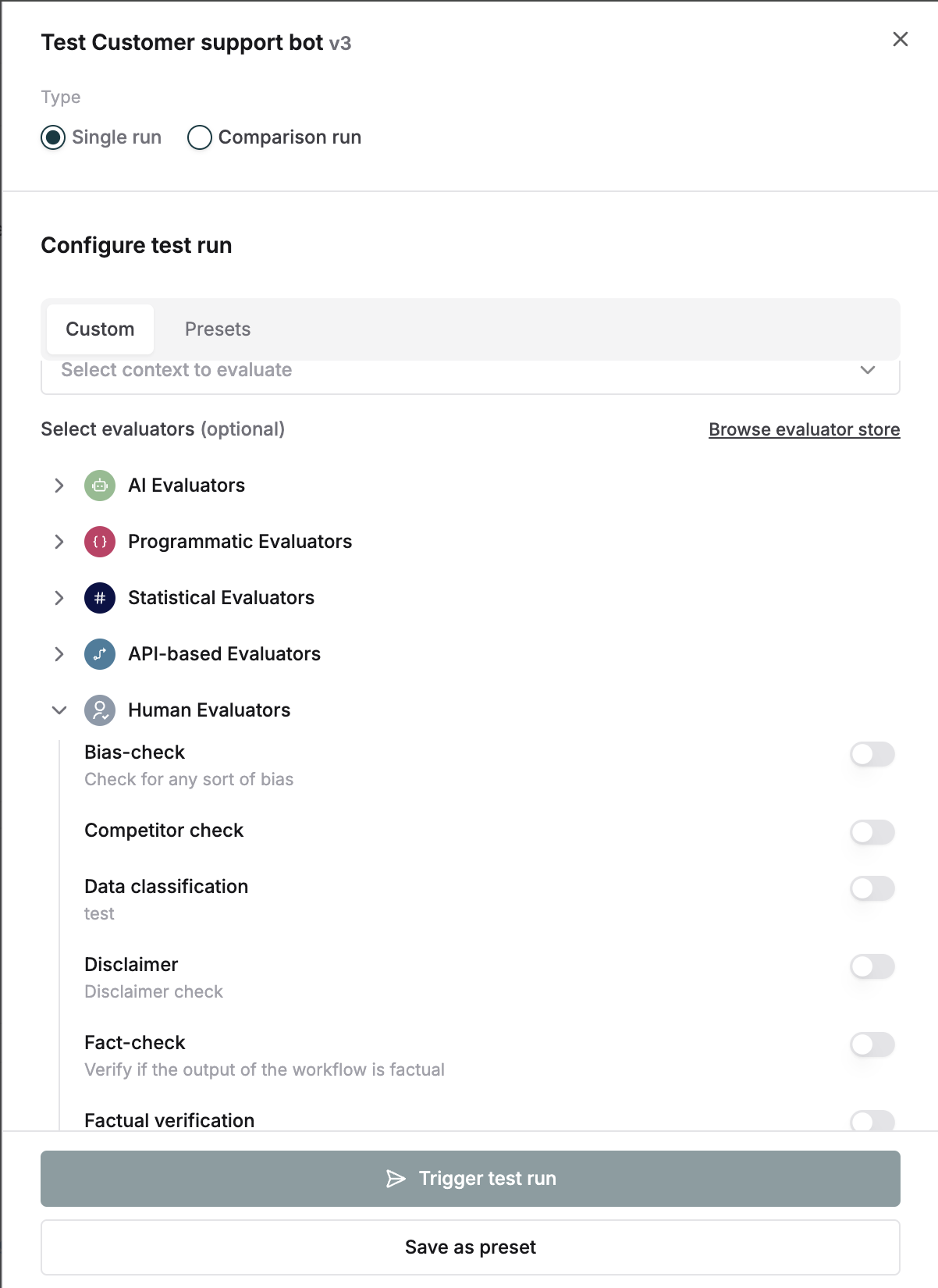Screen dimensions: 938x1288
Task: Enable the Disclaimer evaluator
Action: tap(872, 966)
